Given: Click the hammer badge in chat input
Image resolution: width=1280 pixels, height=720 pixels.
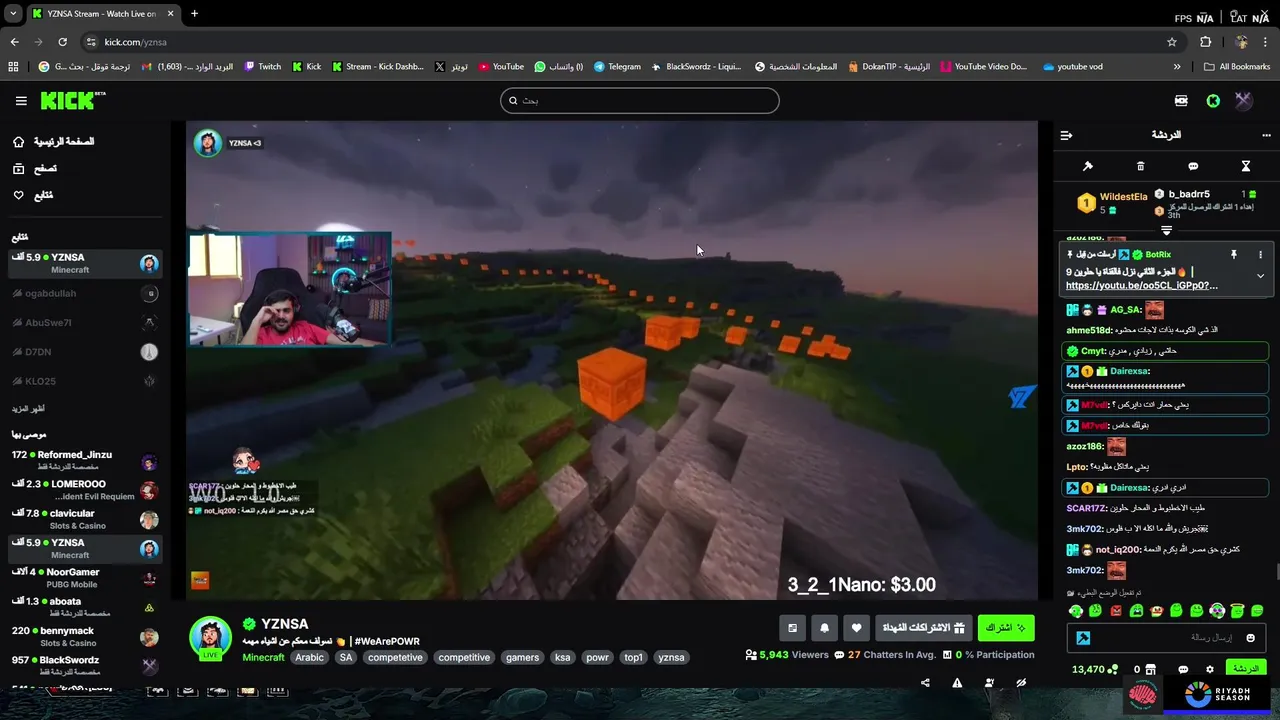Looking at the screenshot, I should 1083,638.
